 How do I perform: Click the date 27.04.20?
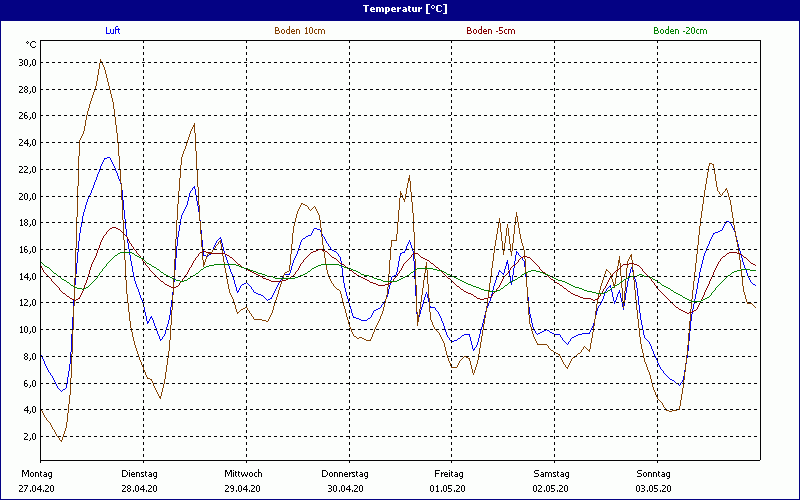coord(37,489)
